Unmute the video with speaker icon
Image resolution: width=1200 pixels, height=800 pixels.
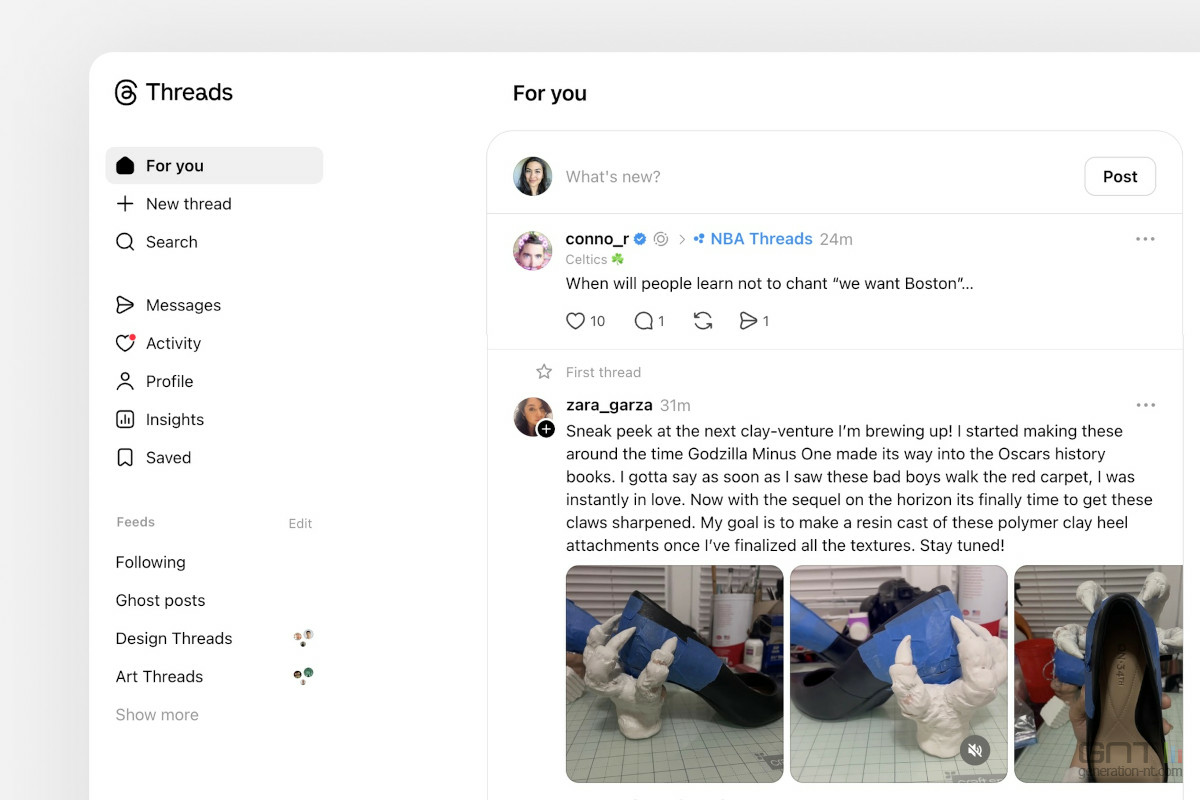(975, 750)
